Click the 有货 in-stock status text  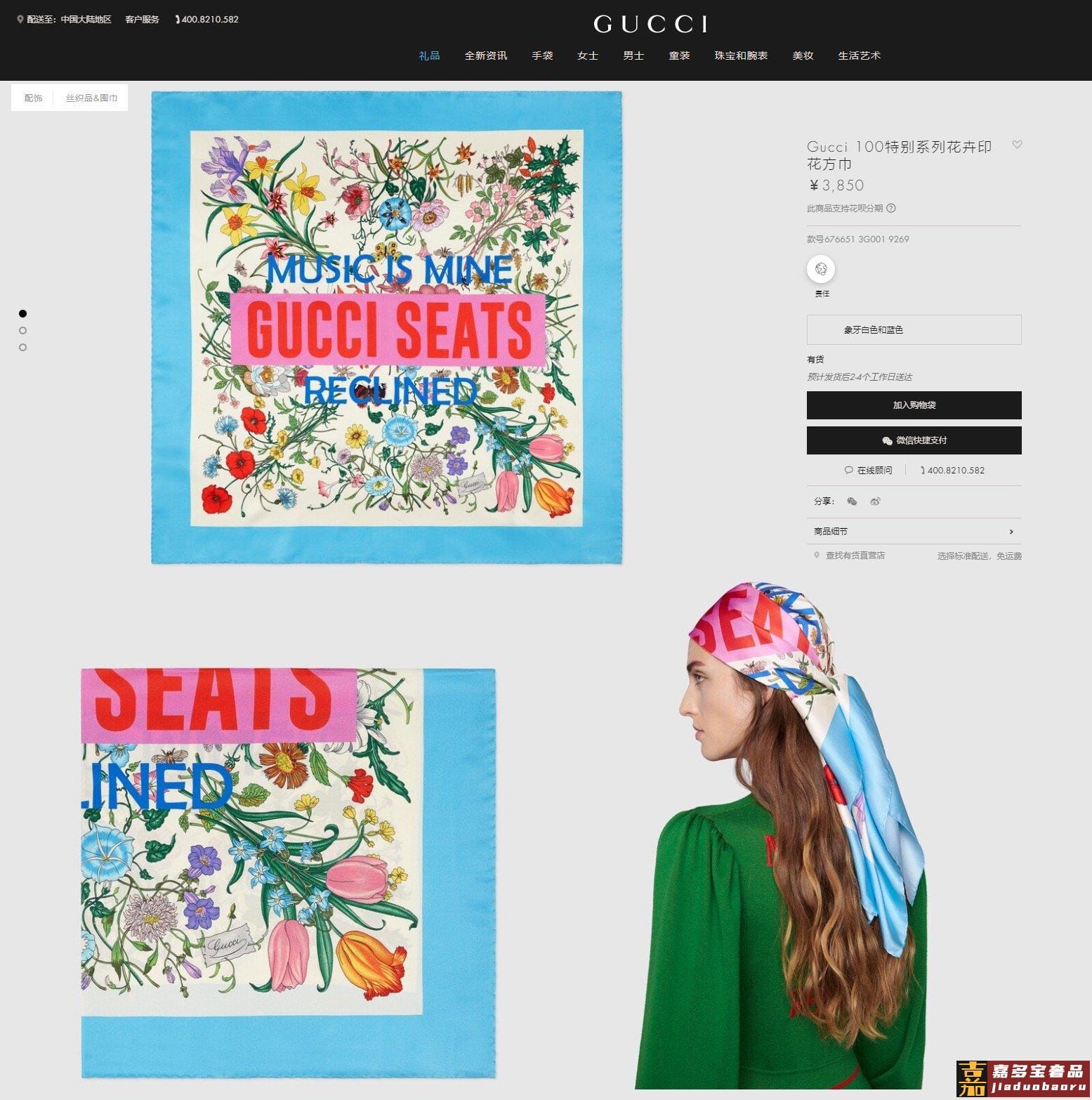pos(815,360)
